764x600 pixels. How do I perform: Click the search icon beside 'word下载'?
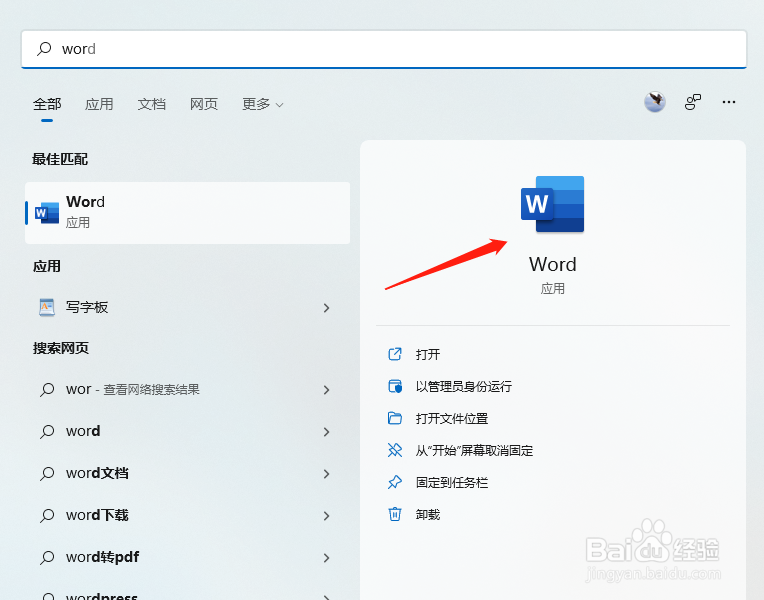pyautogui.click(x=47, y=515)
